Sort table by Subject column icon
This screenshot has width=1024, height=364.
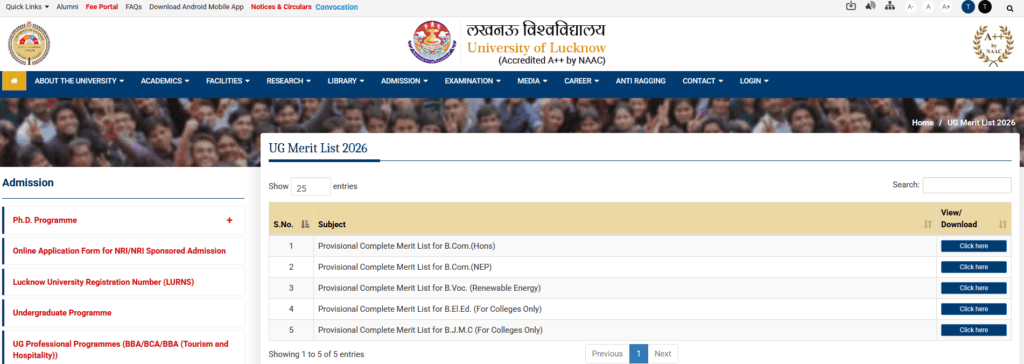coord(927,224)
